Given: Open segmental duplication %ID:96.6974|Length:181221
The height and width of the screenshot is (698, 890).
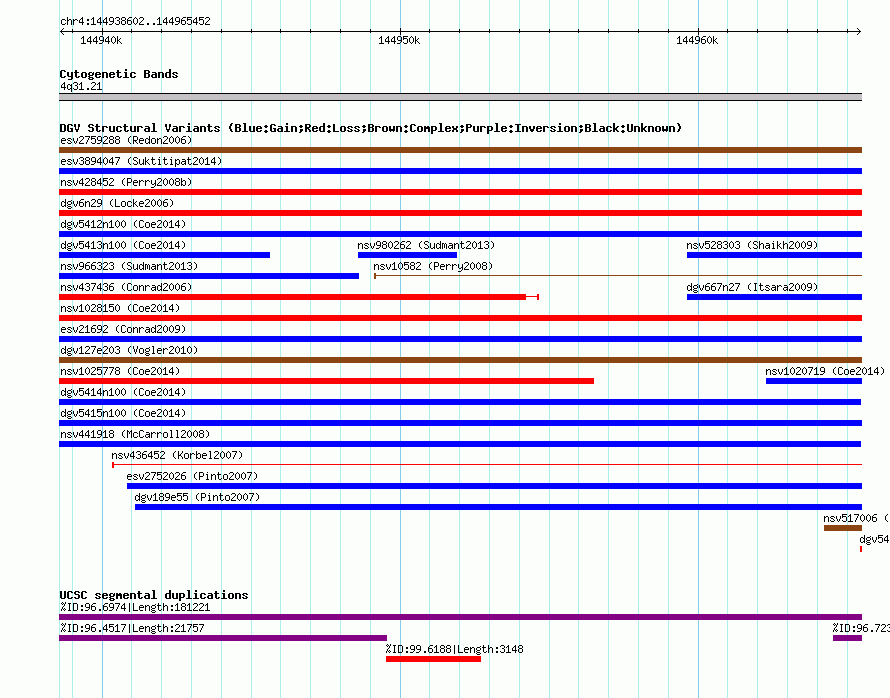Looking at the screenshot, I should [x=135, y=607].
